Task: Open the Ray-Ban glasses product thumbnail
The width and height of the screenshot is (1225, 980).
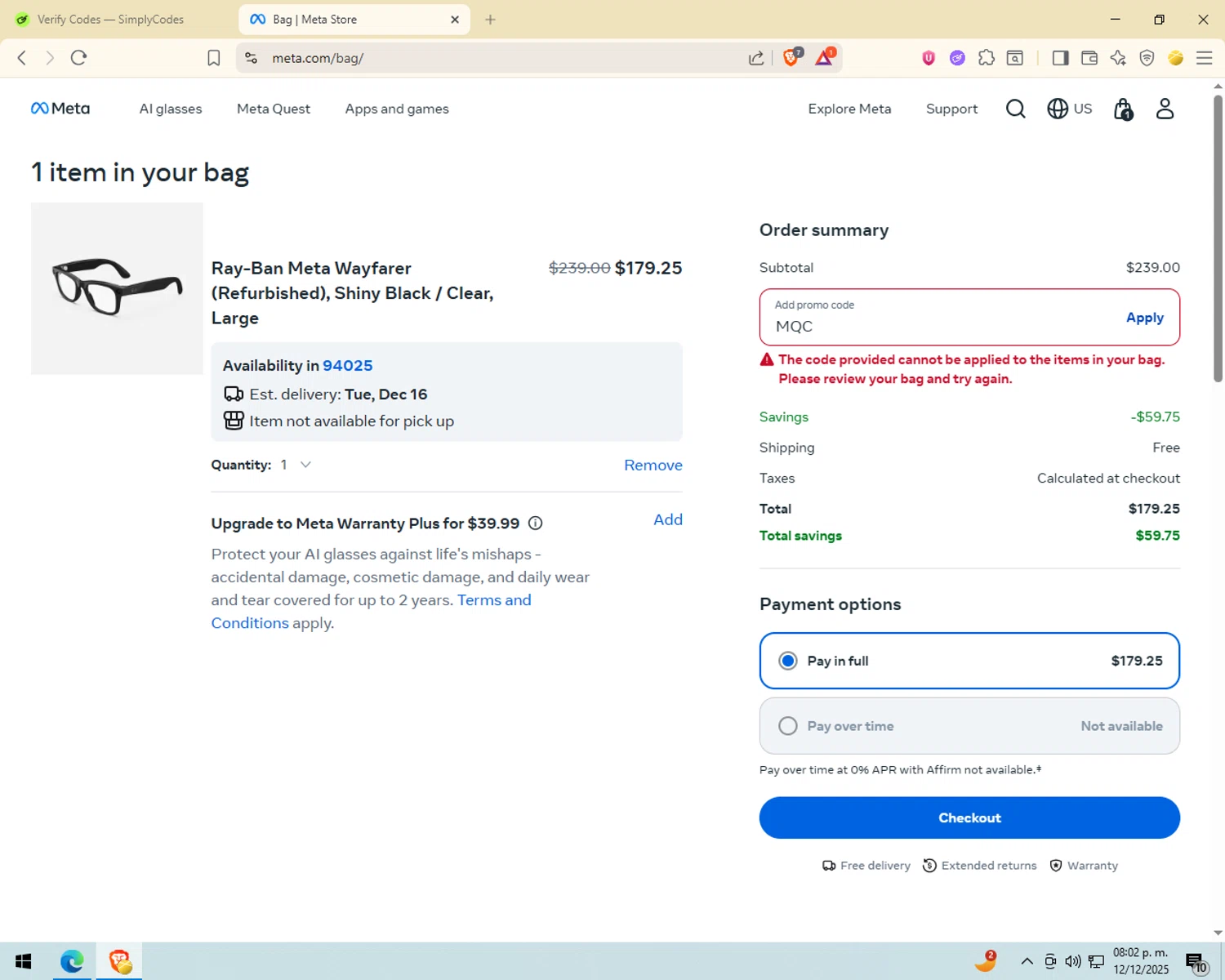Action: coord(117,288)
